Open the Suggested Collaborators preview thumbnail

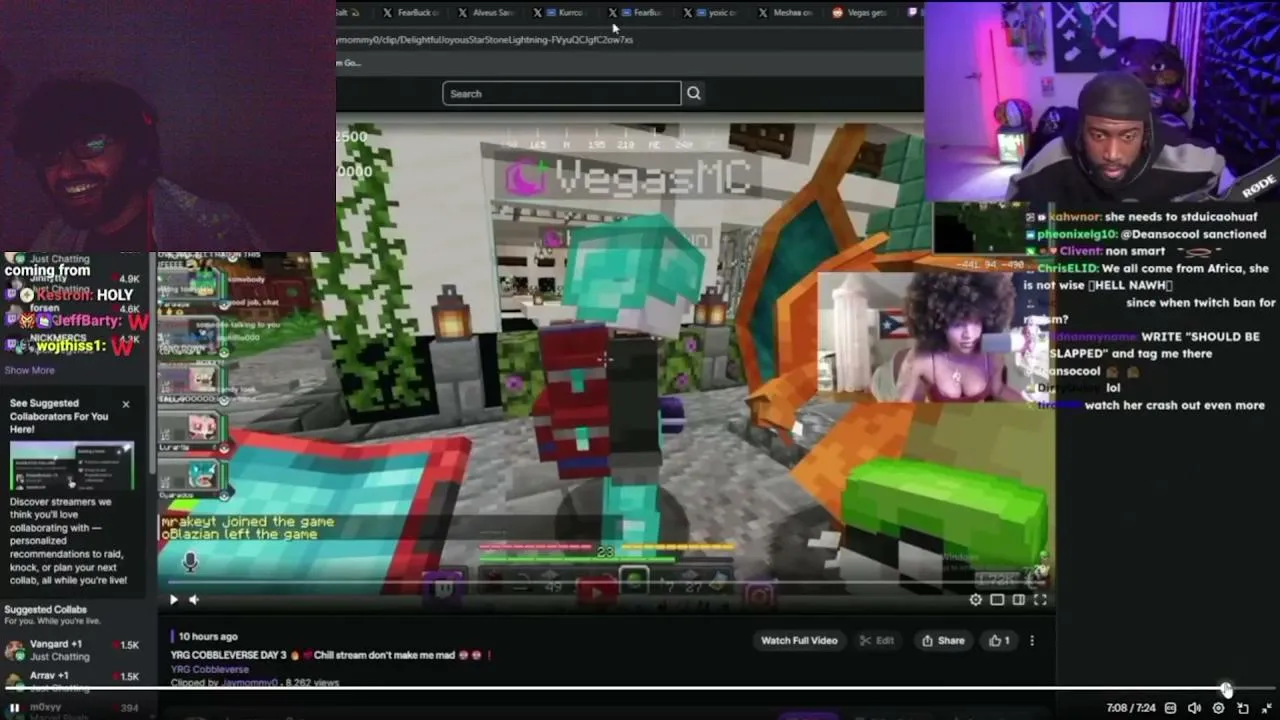72,465
